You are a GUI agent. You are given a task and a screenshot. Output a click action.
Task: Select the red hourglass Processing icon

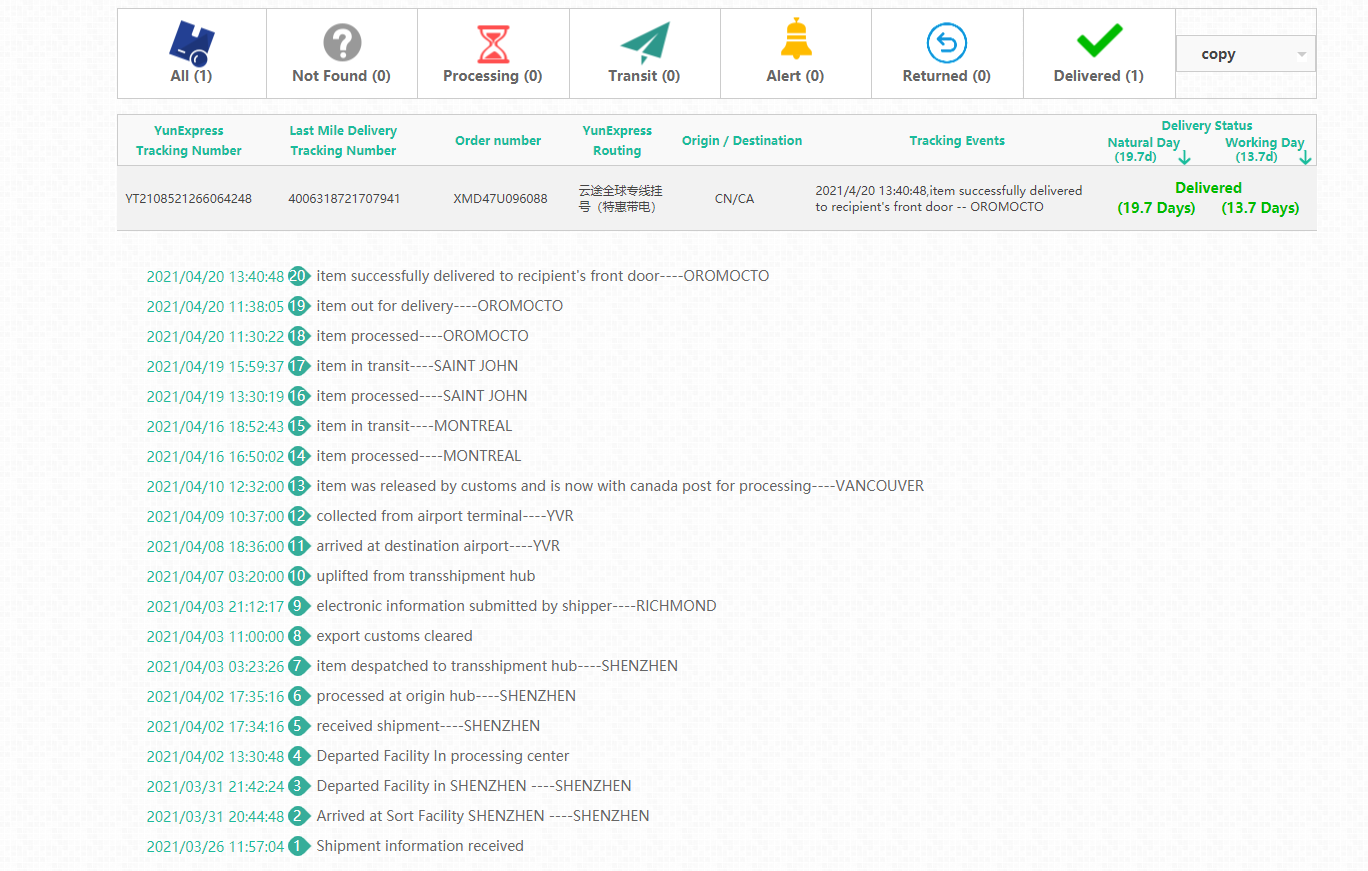click(493, 45)
